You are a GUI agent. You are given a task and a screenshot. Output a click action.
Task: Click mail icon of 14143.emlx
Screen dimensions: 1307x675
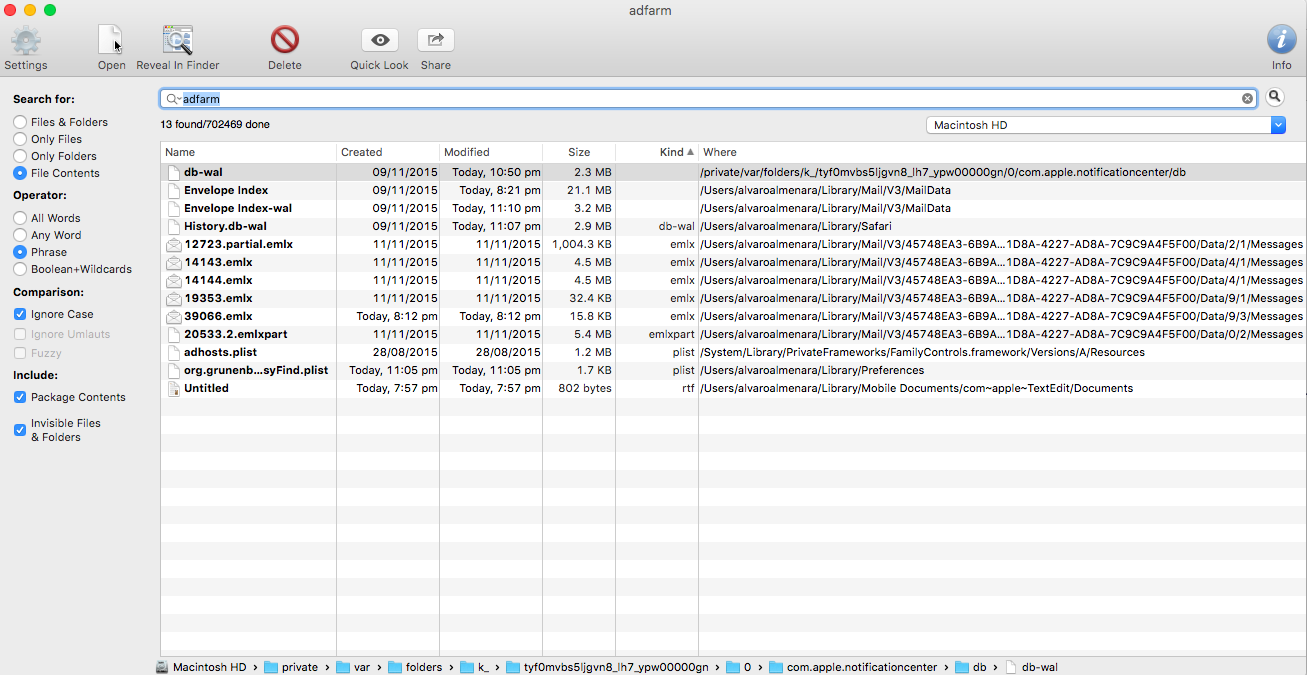pos(173,262)
